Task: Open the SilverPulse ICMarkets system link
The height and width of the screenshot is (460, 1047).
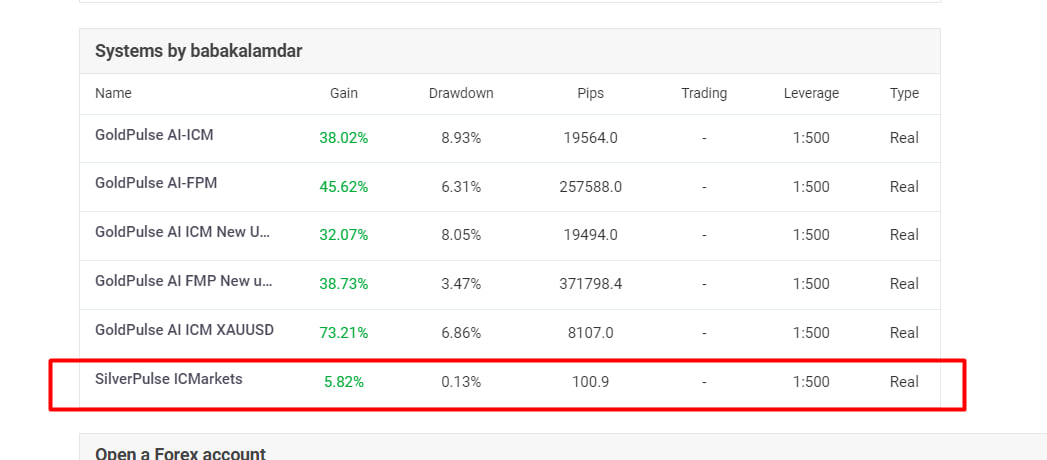Action: [169, 379]
